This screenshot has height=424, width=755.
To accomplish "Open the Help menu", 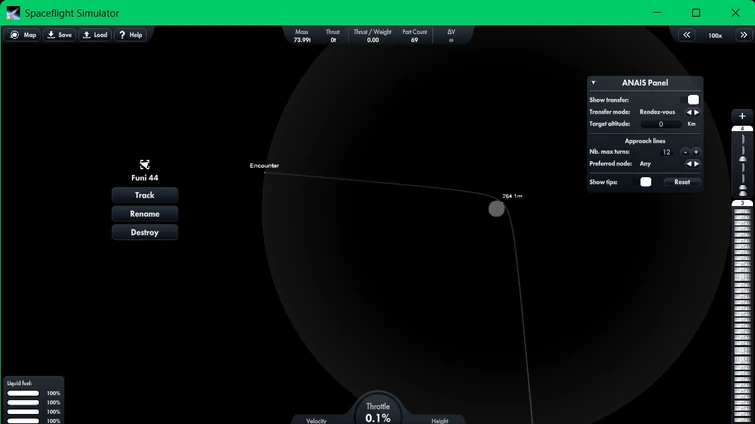I will click(130, 35).
